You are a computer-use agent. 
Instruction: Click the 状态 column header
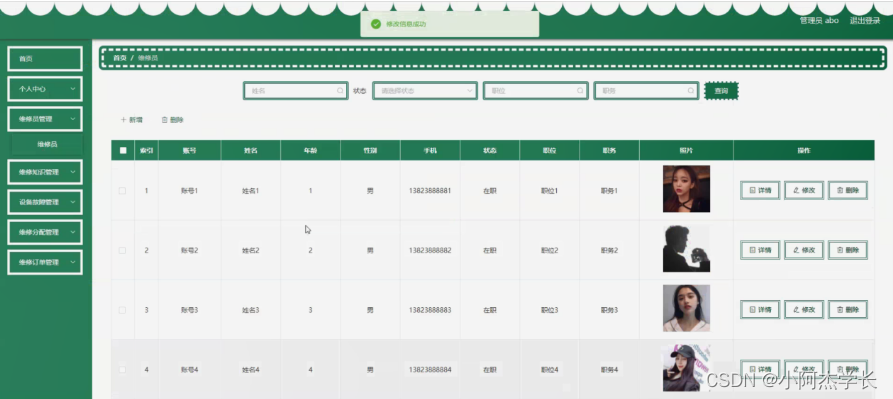(x=490, y=151)
